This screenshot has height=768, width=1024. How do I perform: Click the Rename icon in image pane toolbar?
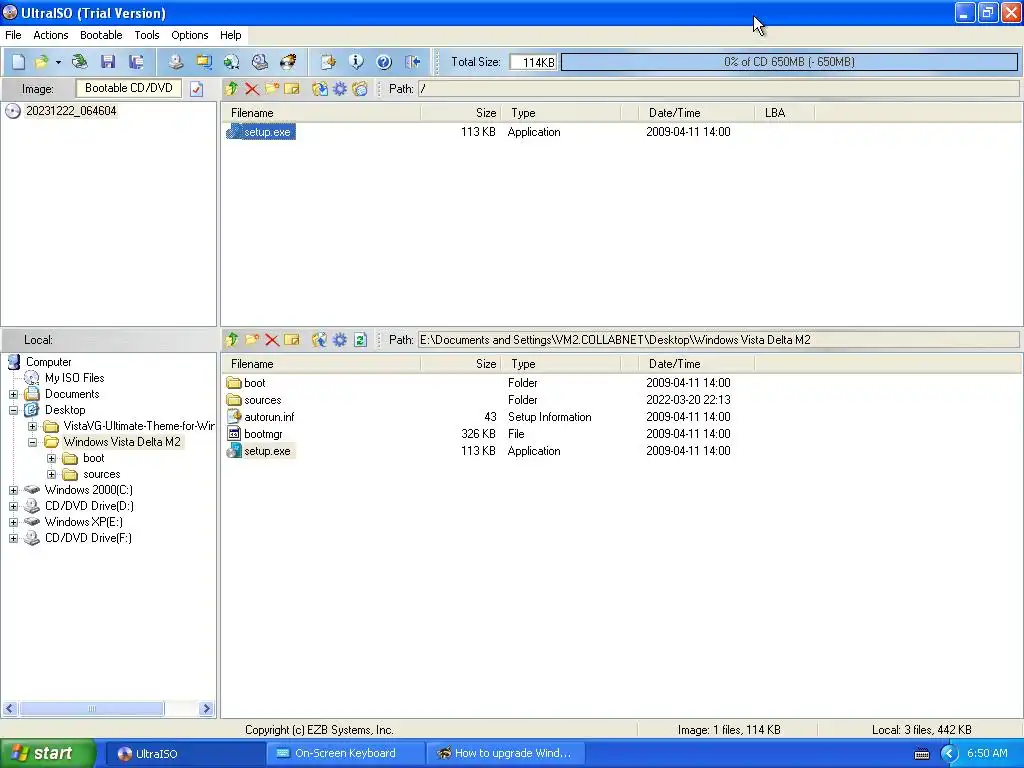pyautogui.click(x=292, y=89)
